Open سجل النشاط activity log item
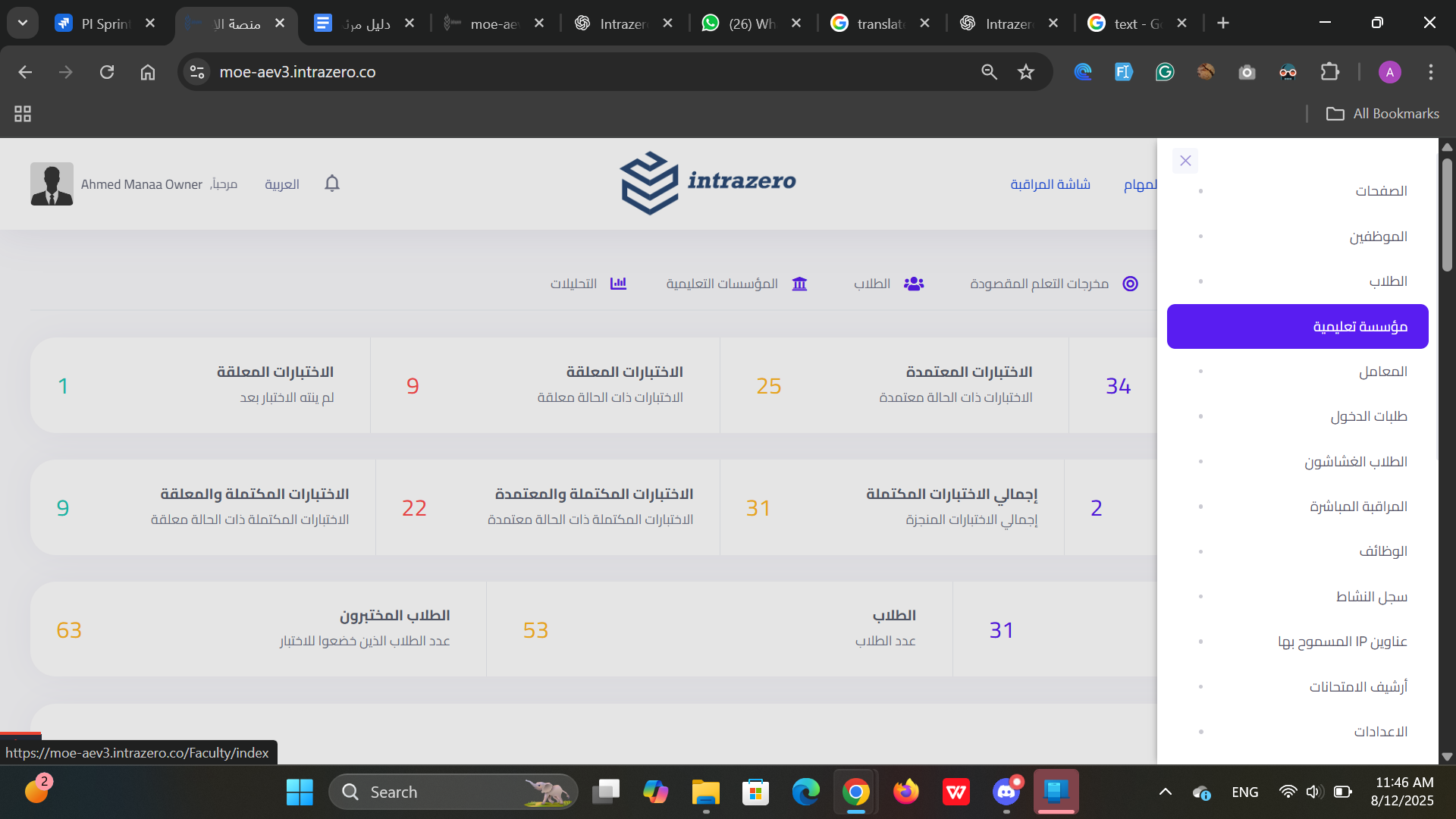This screenshot has height=819, width=1456. [x=1371, y=597]
